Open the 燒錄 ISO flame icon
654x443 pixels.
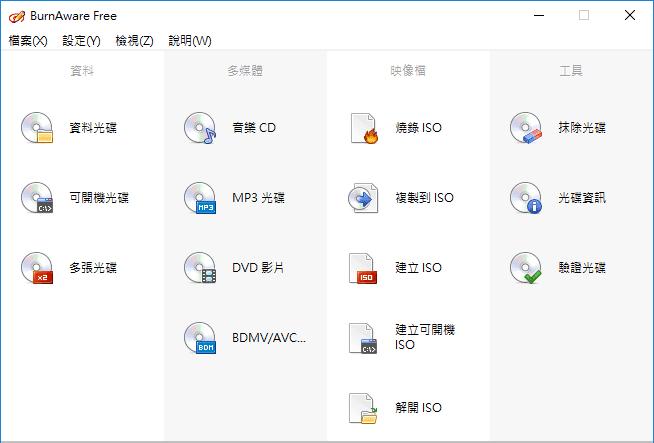364,128
